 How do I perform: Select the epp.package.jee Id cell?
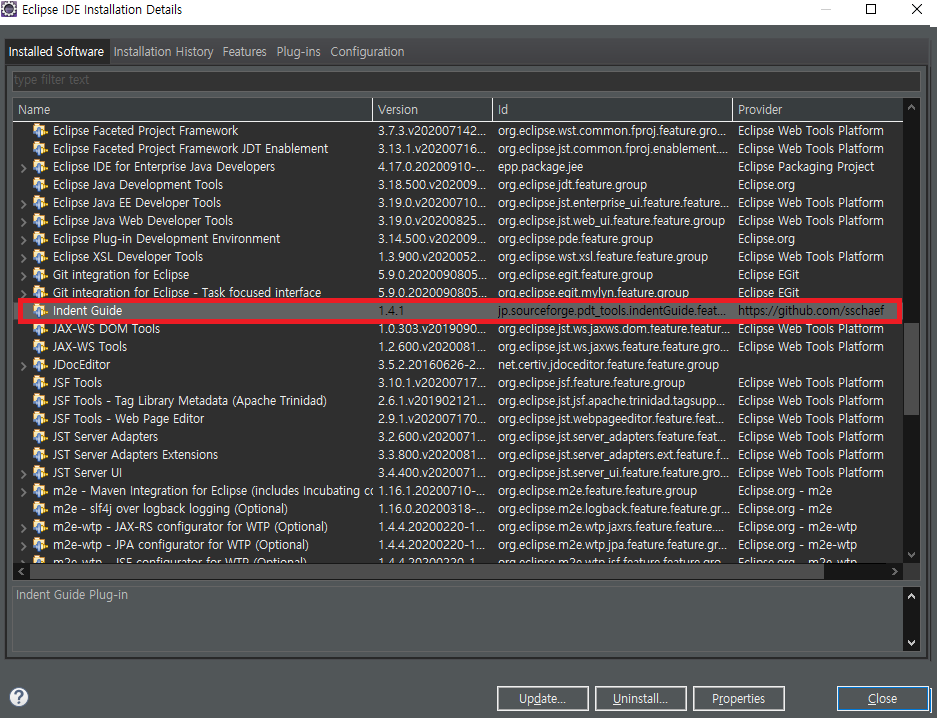pyautogui.click(x=613, y=167)
